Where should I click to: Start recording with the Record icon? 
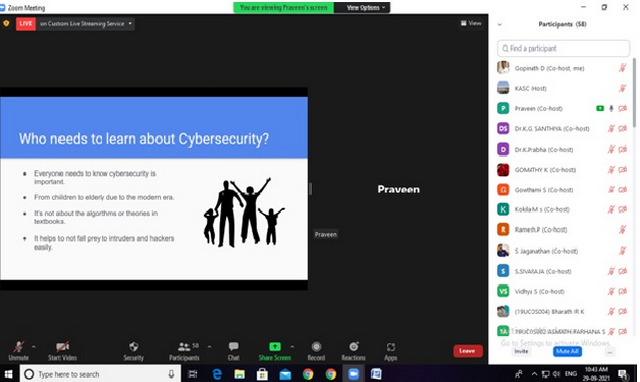click(x=316, y=347)
